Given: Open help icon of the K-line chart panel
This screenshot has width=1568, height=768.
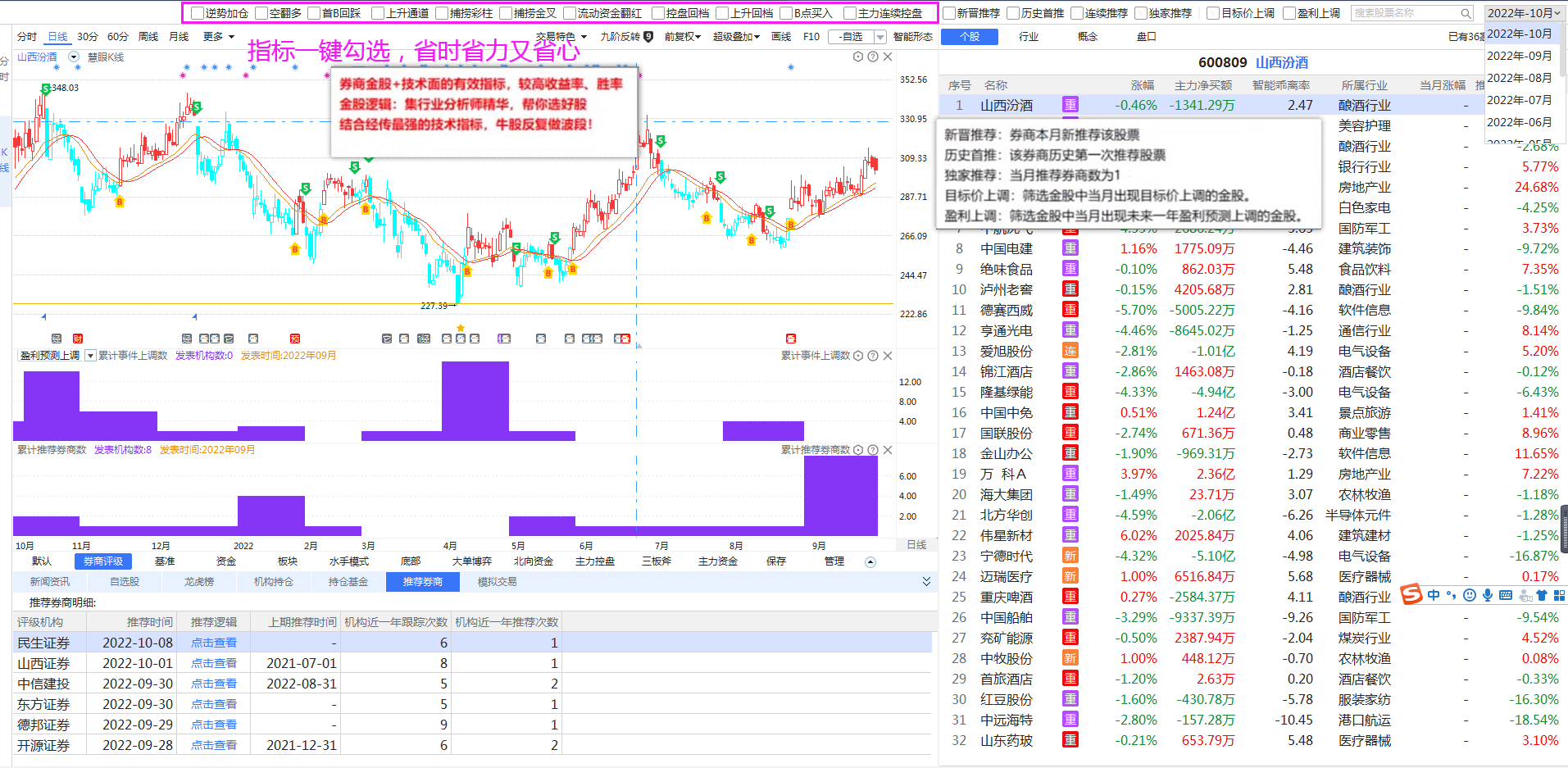Looking at the screenshot, I should (x=873, y=57).
